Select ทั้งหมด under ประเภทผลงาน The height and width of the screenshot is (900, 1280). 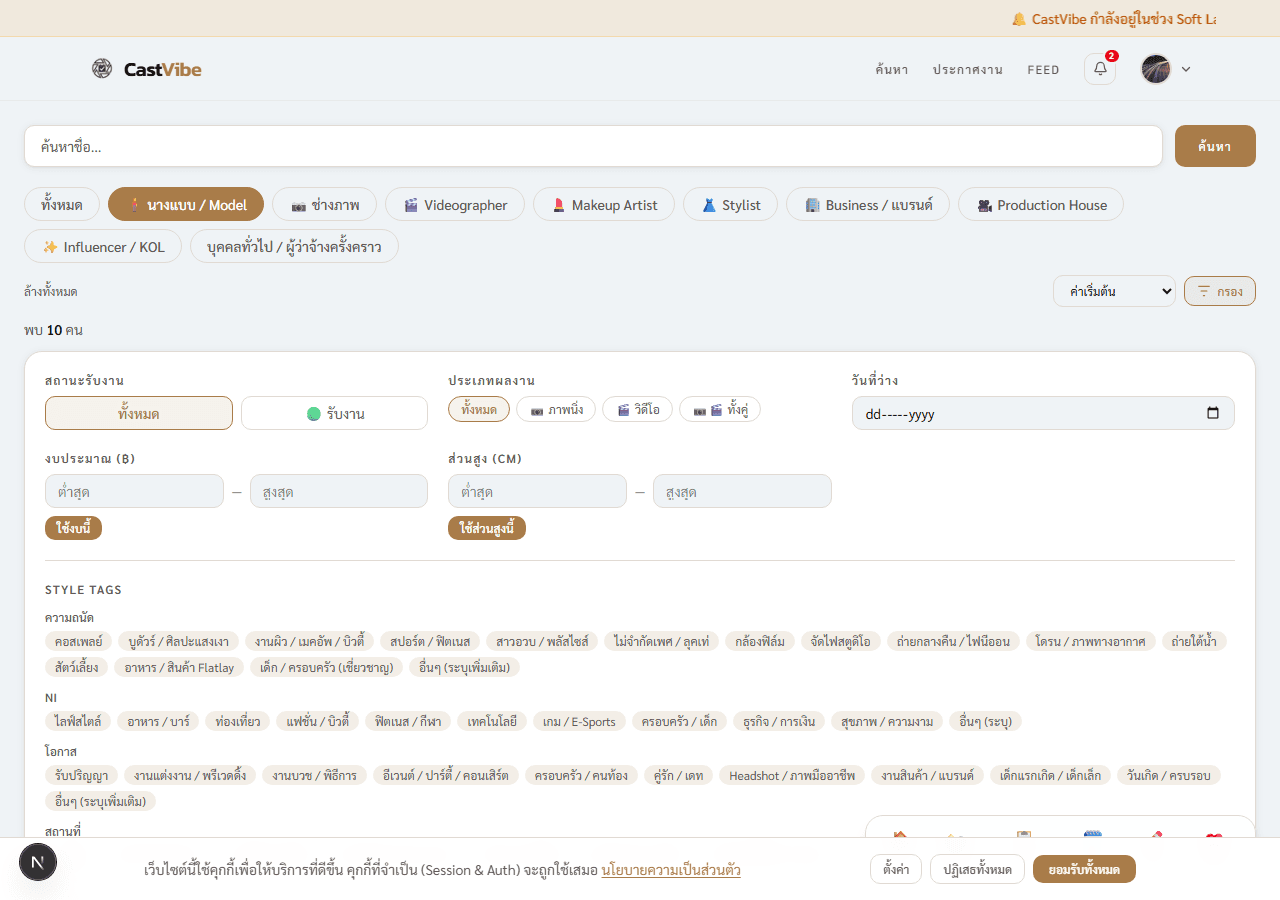tap(479, 409)
